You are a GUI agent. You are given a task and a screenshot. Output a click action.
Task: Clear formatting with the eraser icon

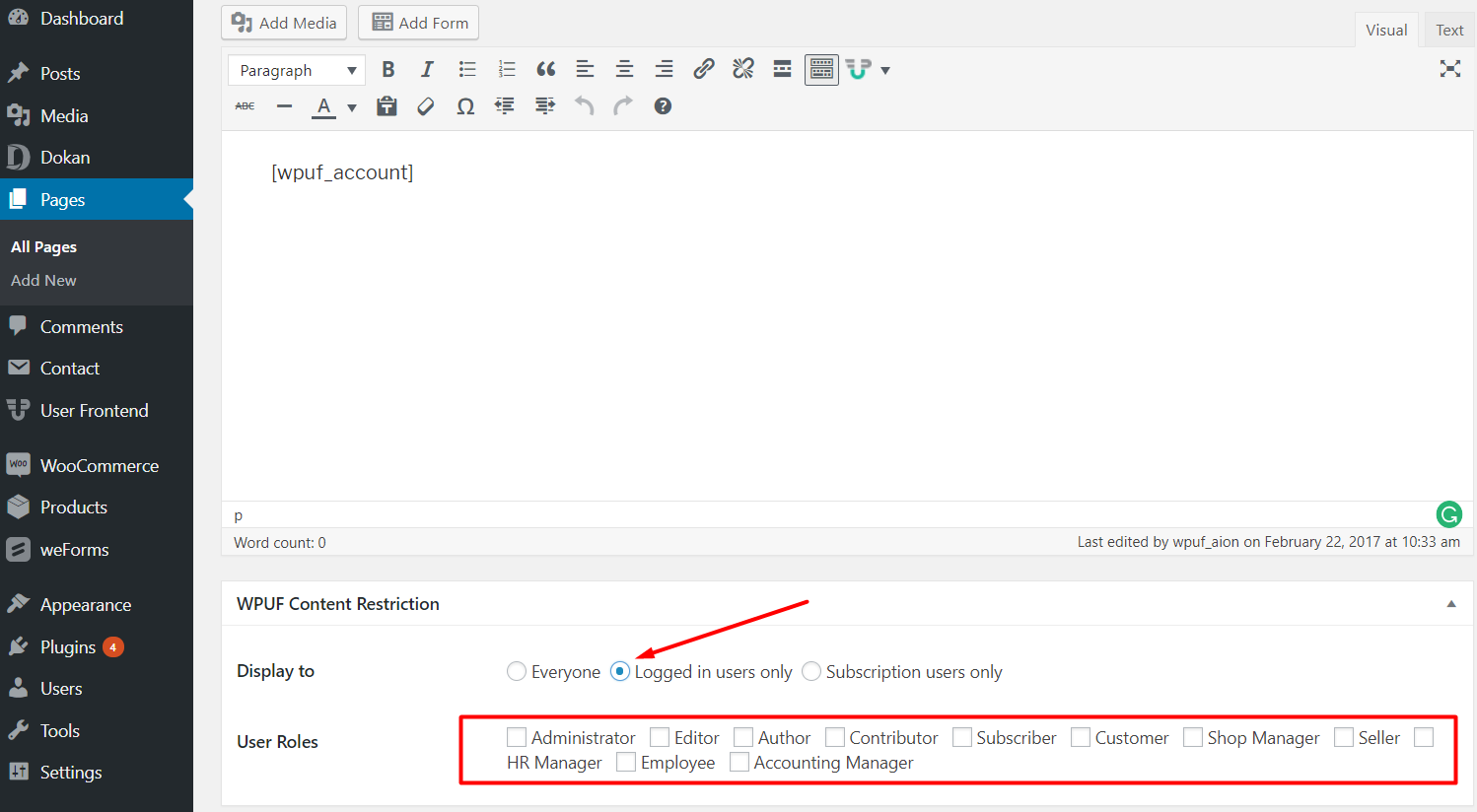[426, 106]
